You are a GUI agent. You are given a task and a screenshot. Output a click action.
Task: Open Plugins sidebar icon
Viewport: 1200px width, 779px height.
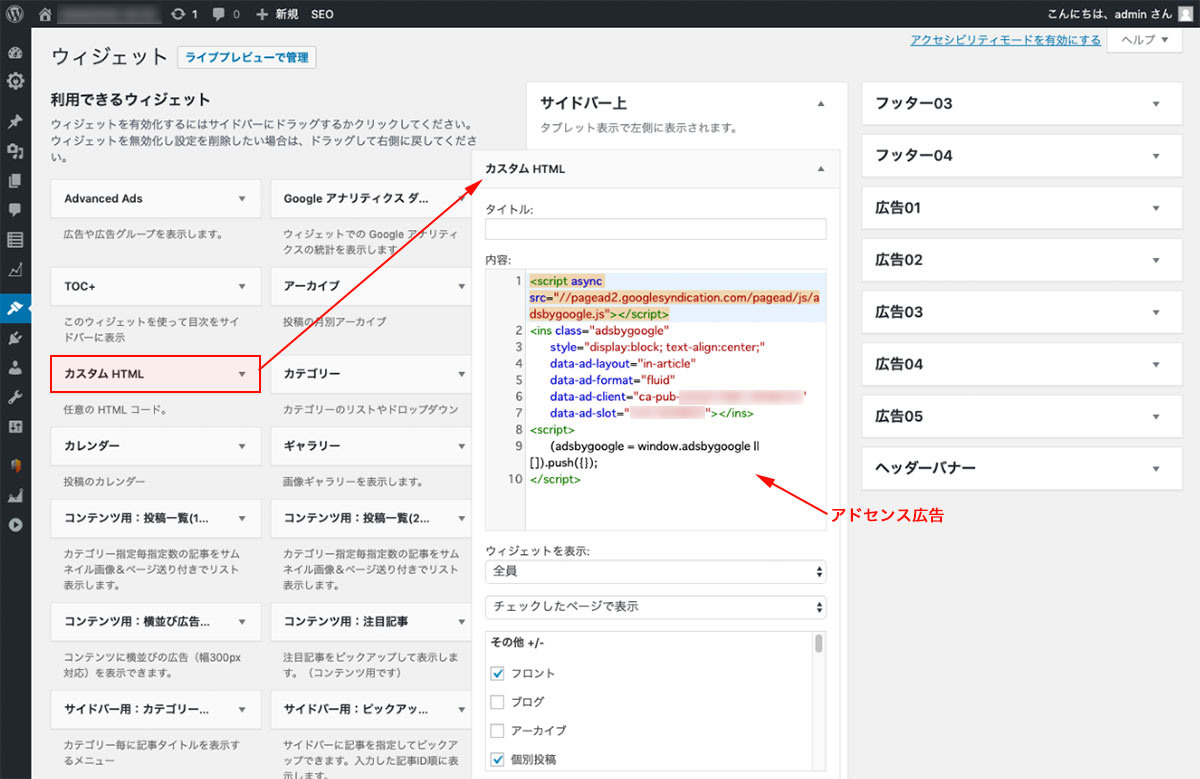(x=15, y=338)
